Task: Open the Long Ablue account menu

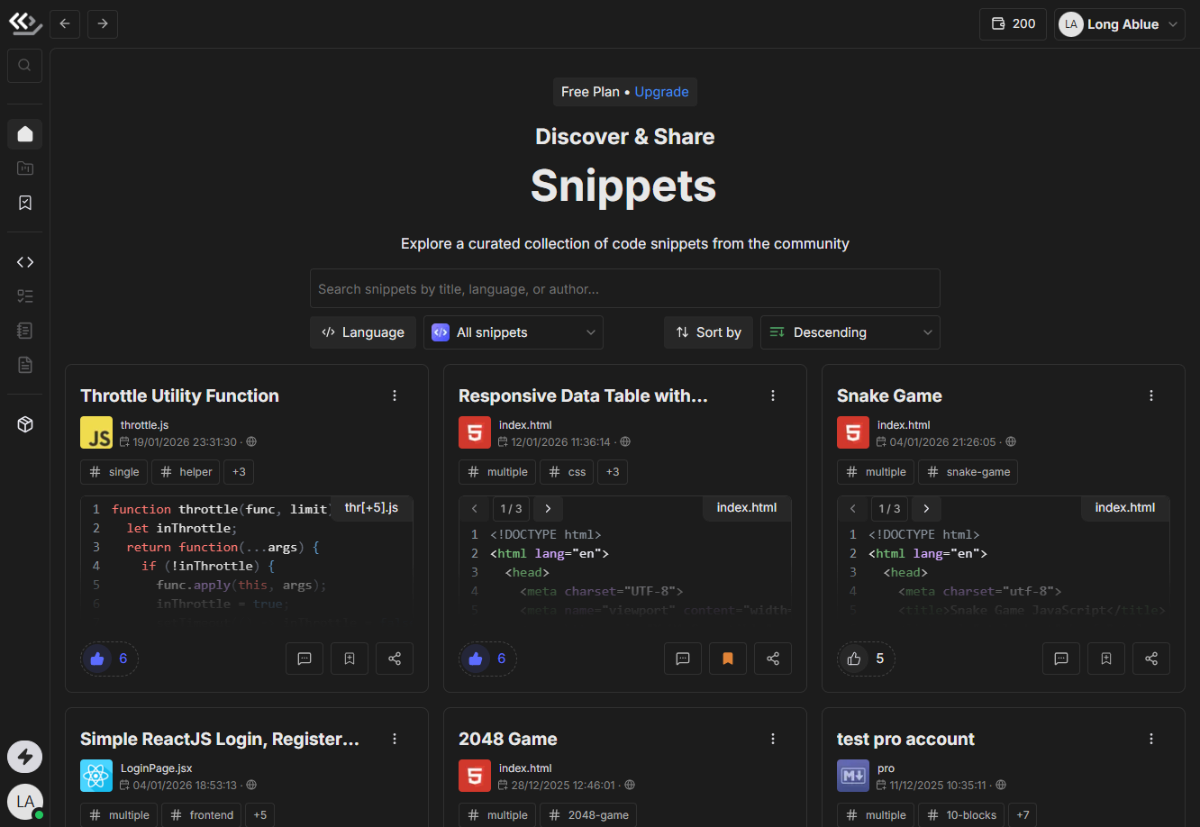Action: (1120, 24)
